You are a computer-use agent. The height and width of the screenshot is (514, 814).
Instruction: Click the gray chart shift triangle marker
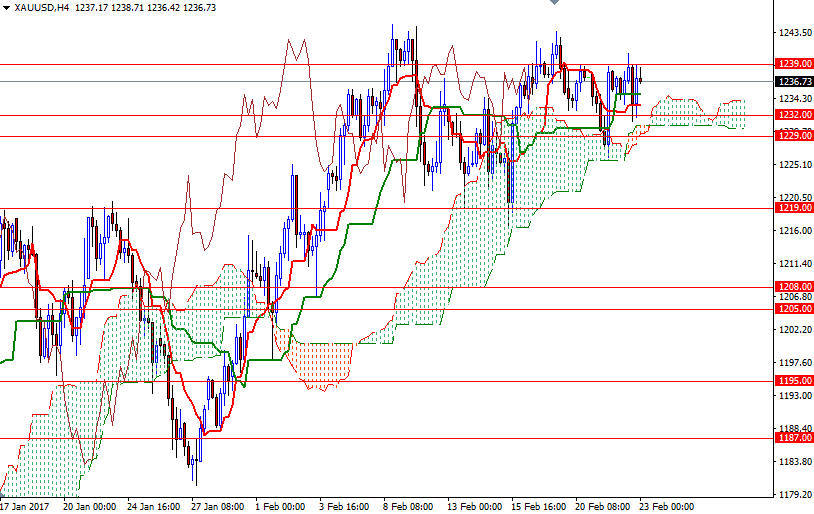coord(554,4)
